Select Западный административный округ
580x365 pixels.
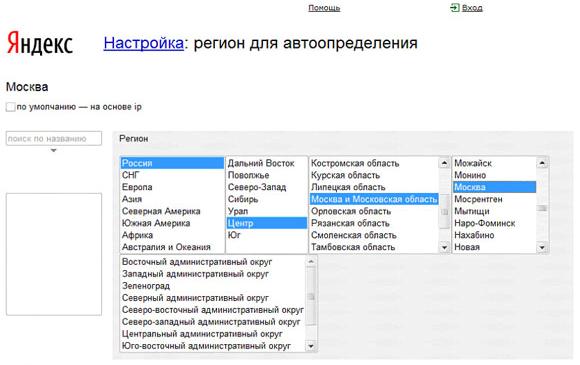point(213,274)
